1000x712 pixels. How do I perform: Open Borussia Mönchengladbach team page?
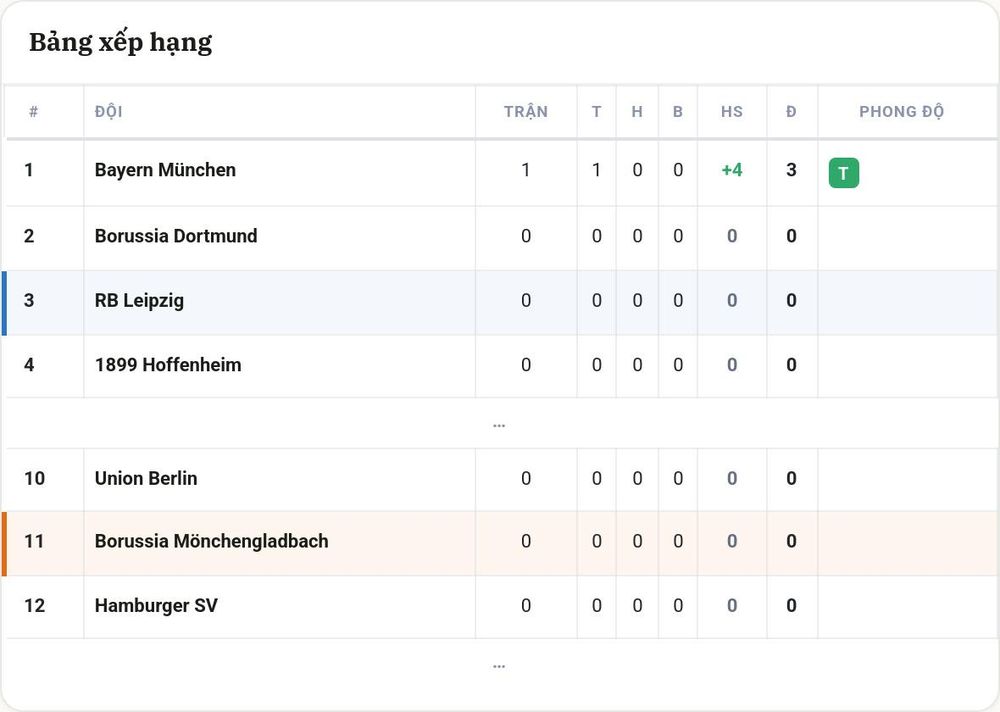point(211,540)
